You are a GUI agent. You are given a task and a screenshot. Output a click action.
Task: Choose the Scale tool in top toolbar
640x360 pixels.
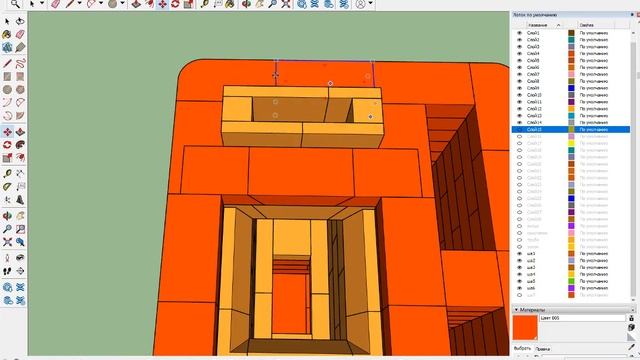pyautogui.click(x=188, y=4)
